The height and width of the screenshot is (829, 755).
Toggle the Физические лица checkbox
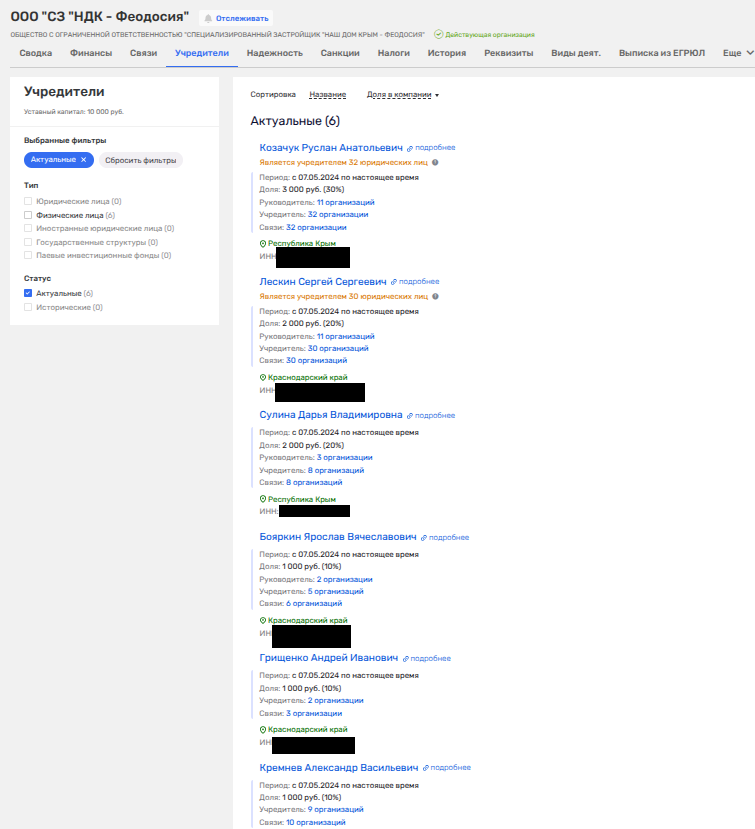28,215
